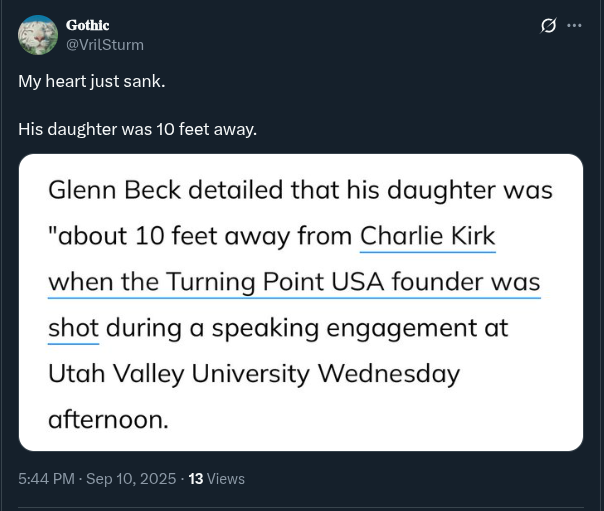Open the three-dot more options menu
The image size is (604, 511).
coord(574,26)
